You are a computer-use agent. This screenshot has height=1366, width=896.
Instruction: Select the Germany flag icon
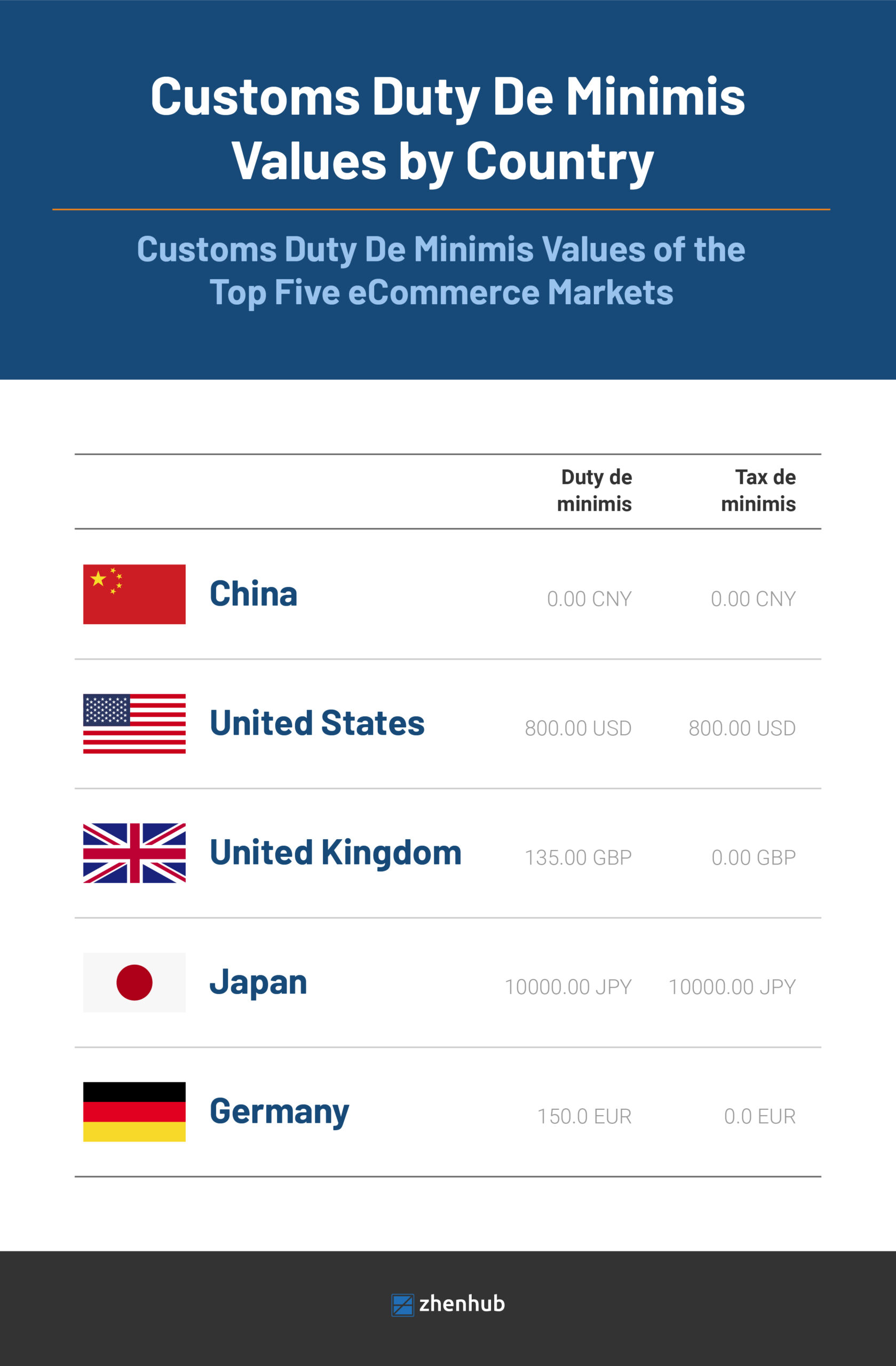point(134,1111)
